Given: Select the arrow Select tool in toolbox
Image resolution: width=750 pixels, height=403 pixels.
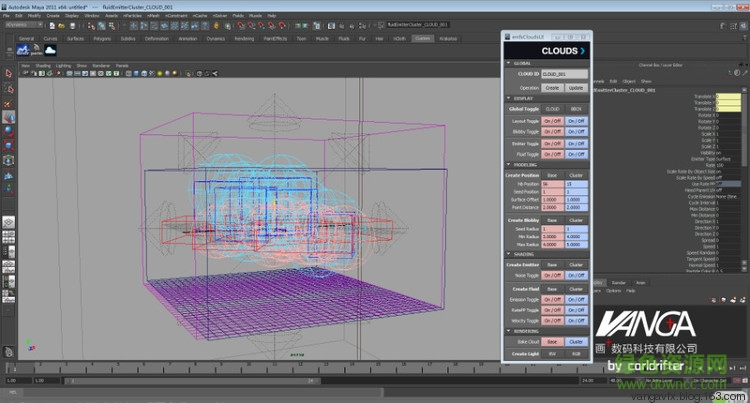Looking at the screenshot, I should coord(8,73).
